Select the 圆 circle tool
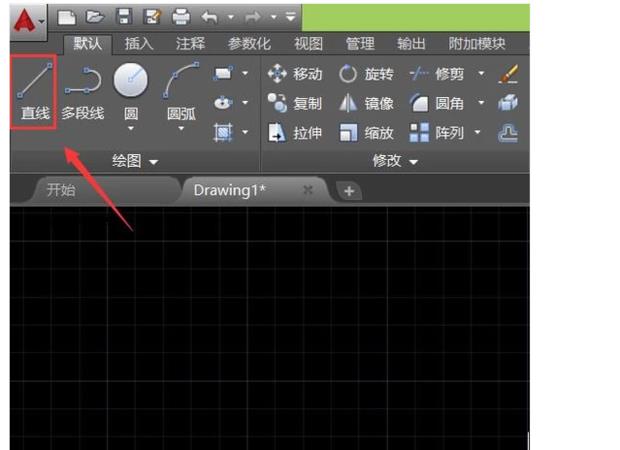Viewport: 620px width, 450px height. coord(131,92)
